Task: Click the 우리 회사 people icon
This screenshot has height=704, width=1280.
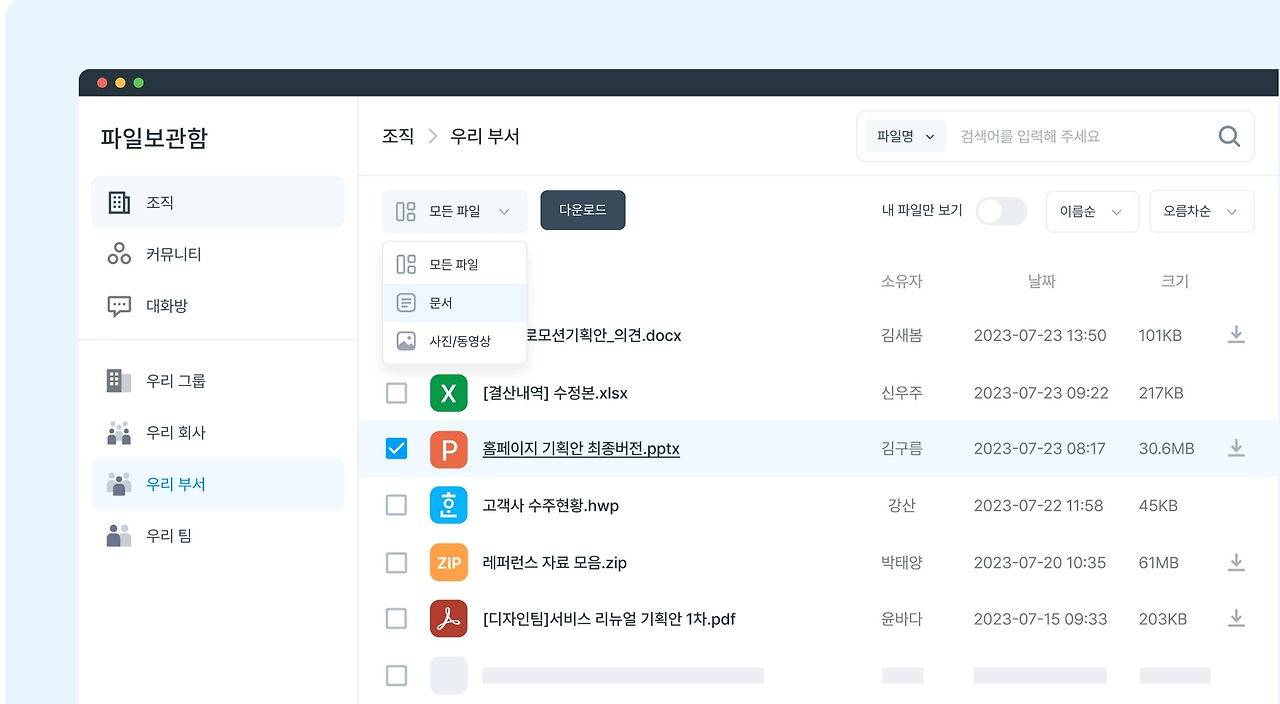Action: [119, 433]
